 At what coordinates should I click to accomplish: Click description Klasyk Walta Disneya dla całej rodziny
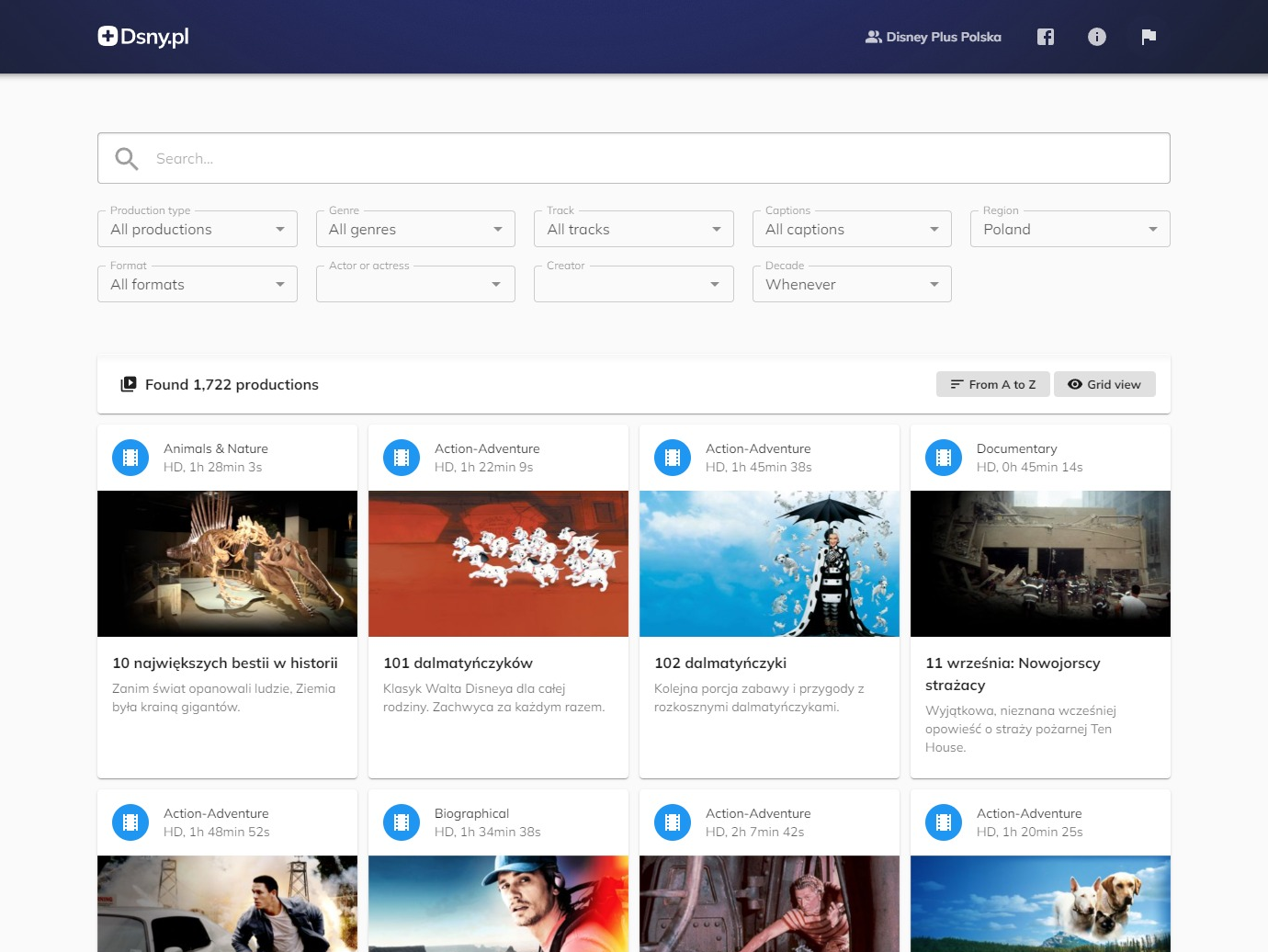click(493, 697)
